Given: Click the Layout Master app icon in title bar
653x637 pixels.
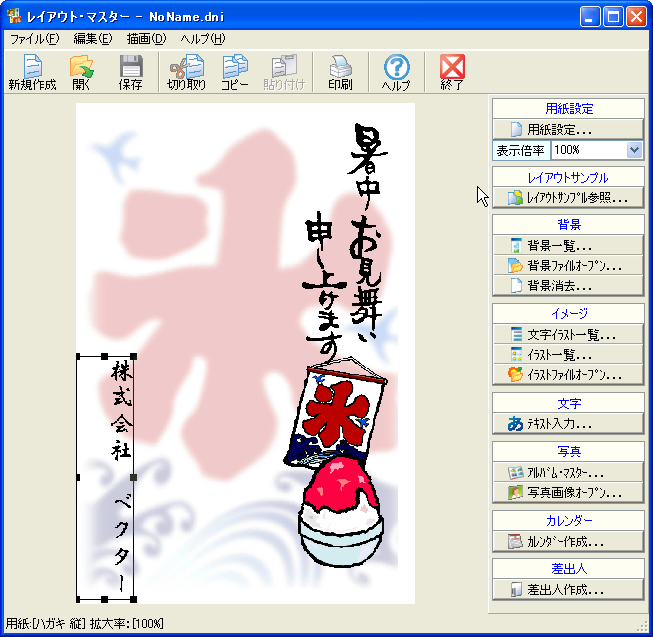Looking at the screenshot, I should (14, 16).
